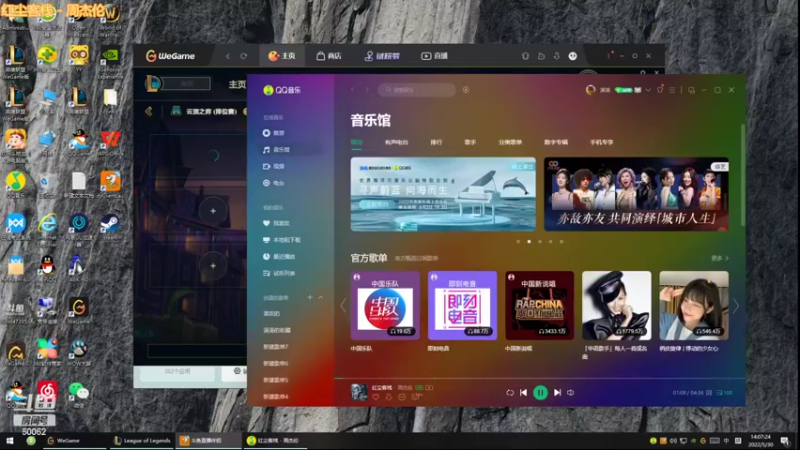Show next official playlists with right arrow
Viewport: 800px width, 450px height.
coord(736,306)
